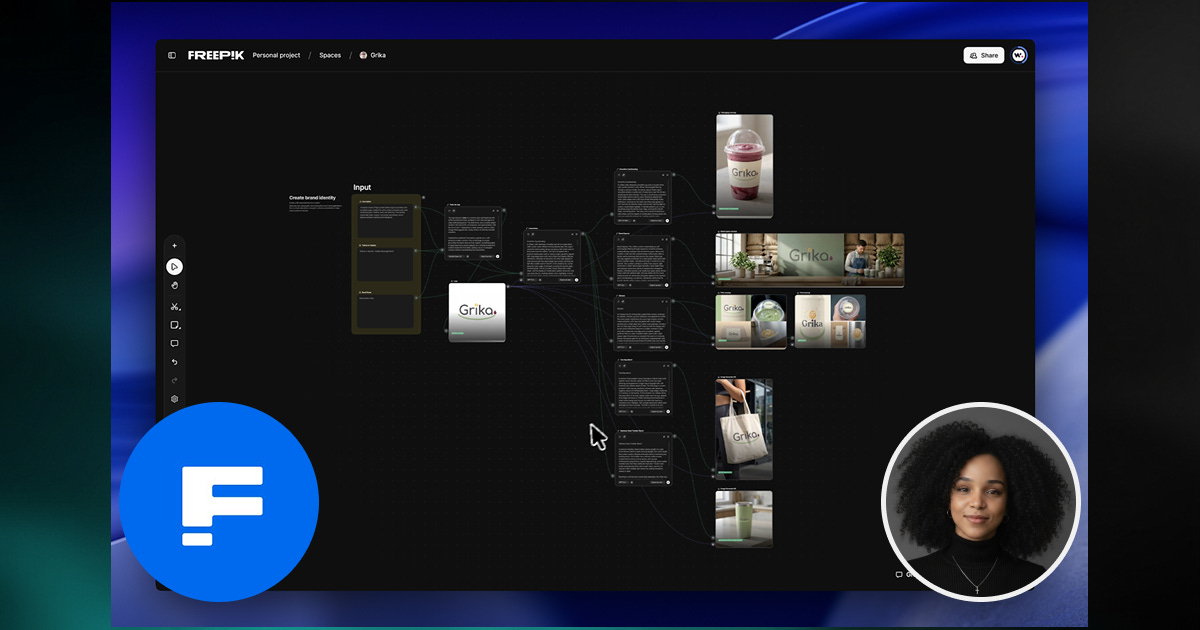This screenshot has height=630, width=1200.
Task: Select the yellow Input group frame
Action: point(386,264)
